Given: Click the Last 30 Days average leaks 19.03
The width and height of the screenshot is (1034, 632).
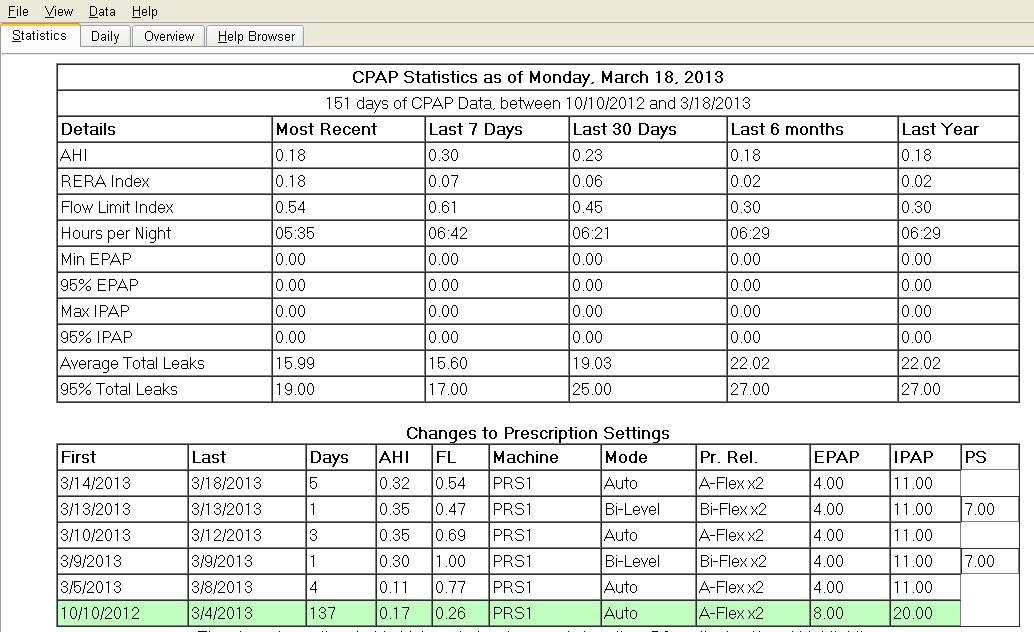Looking at the screenshot, I should click(x=592, y=363).
